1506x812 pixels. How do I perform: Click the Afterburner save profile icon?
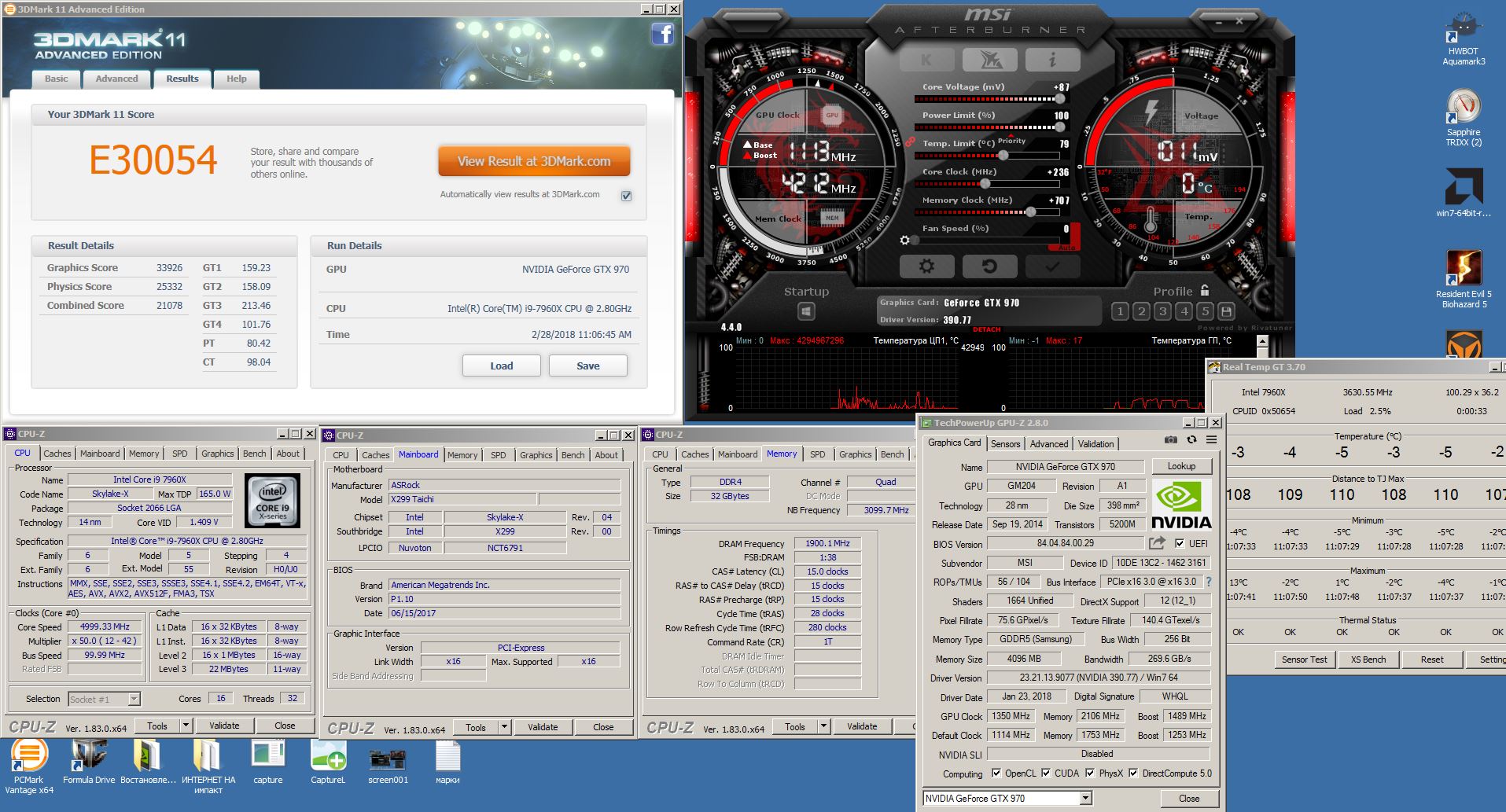[x=1225, y=311]
